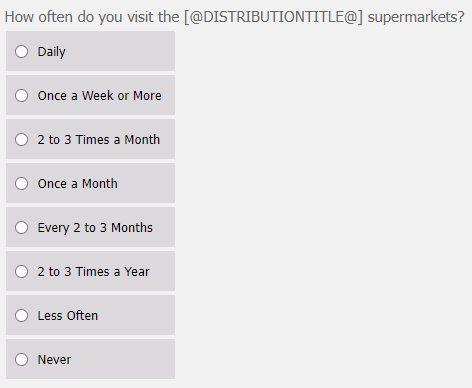Mark the 2 to 3 Times a Year radio circle

coord(21,271)
